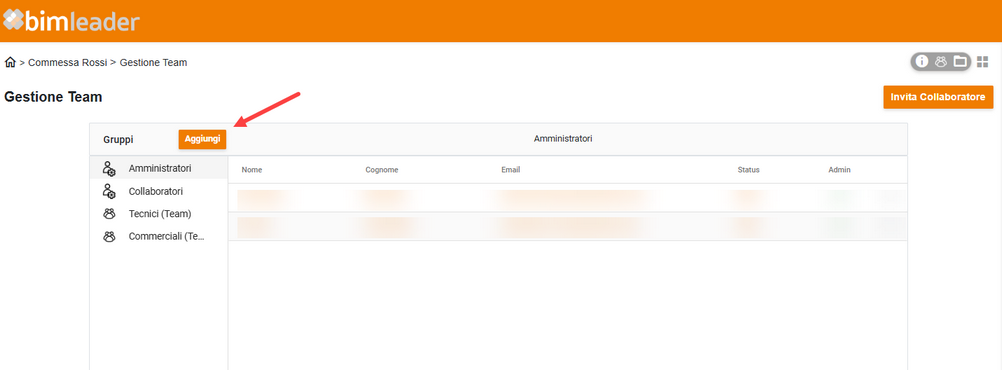Viewport: 1002px width, 370px height.
Task: Sort by Status column header
Action: pyautogui.click(x=748, y=170)
